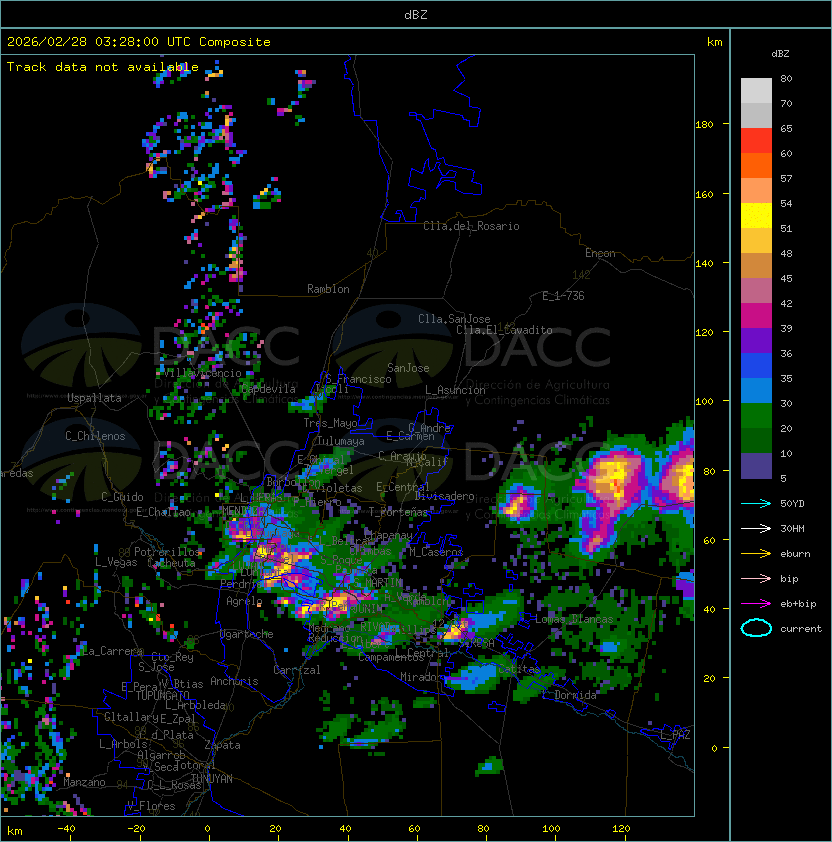Select the light blue swatch between 30 and 35 dBZ
Viewport: 832px width, 842px height.
pyautogui.click(x=756, y=391)
